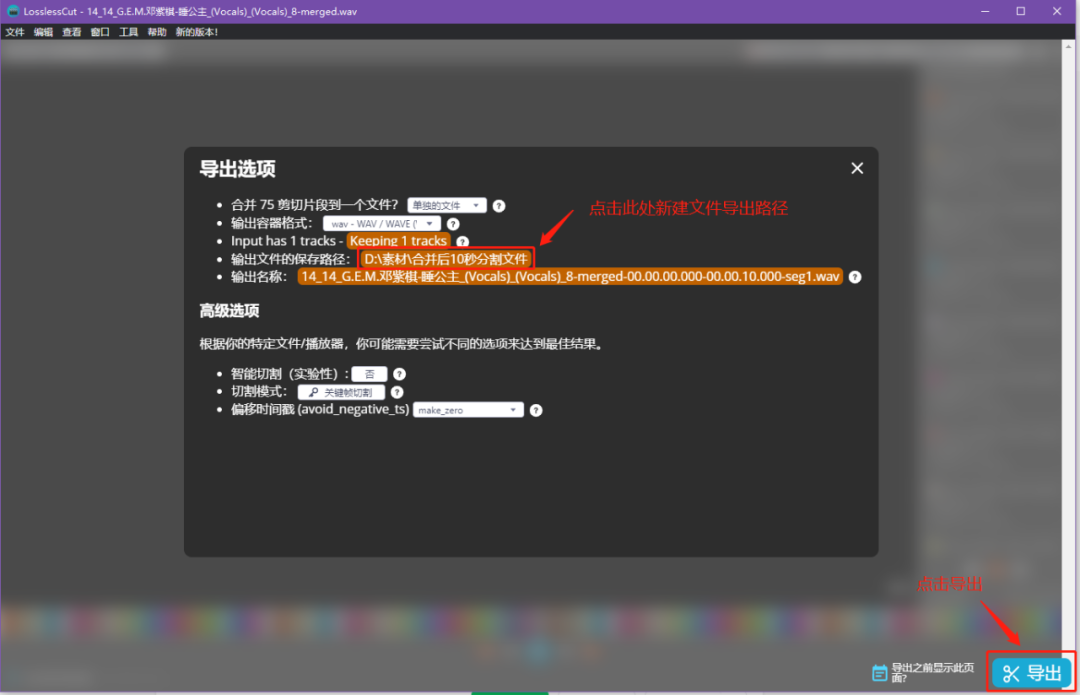Open the 查看 menu
Screen dimensions: 1080x695
pos(72,32)
